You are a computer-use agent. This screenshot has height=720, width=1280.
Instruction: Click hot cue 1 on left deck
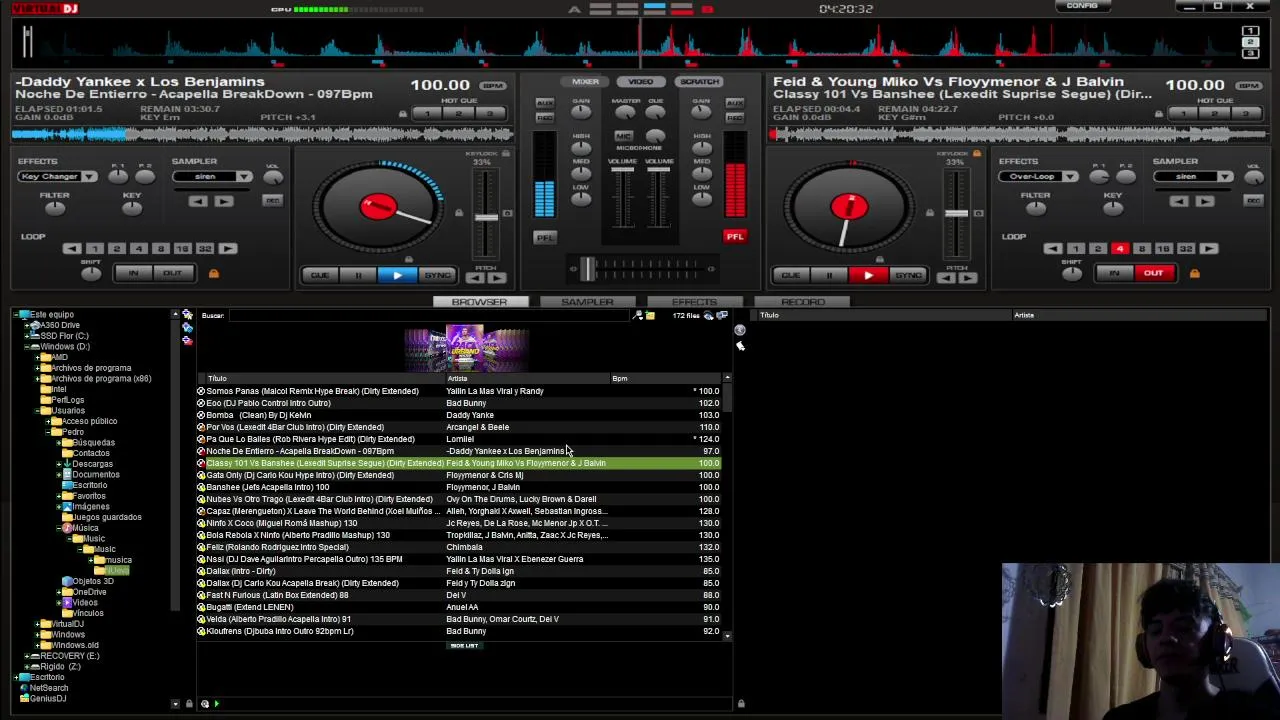(427, 114)
